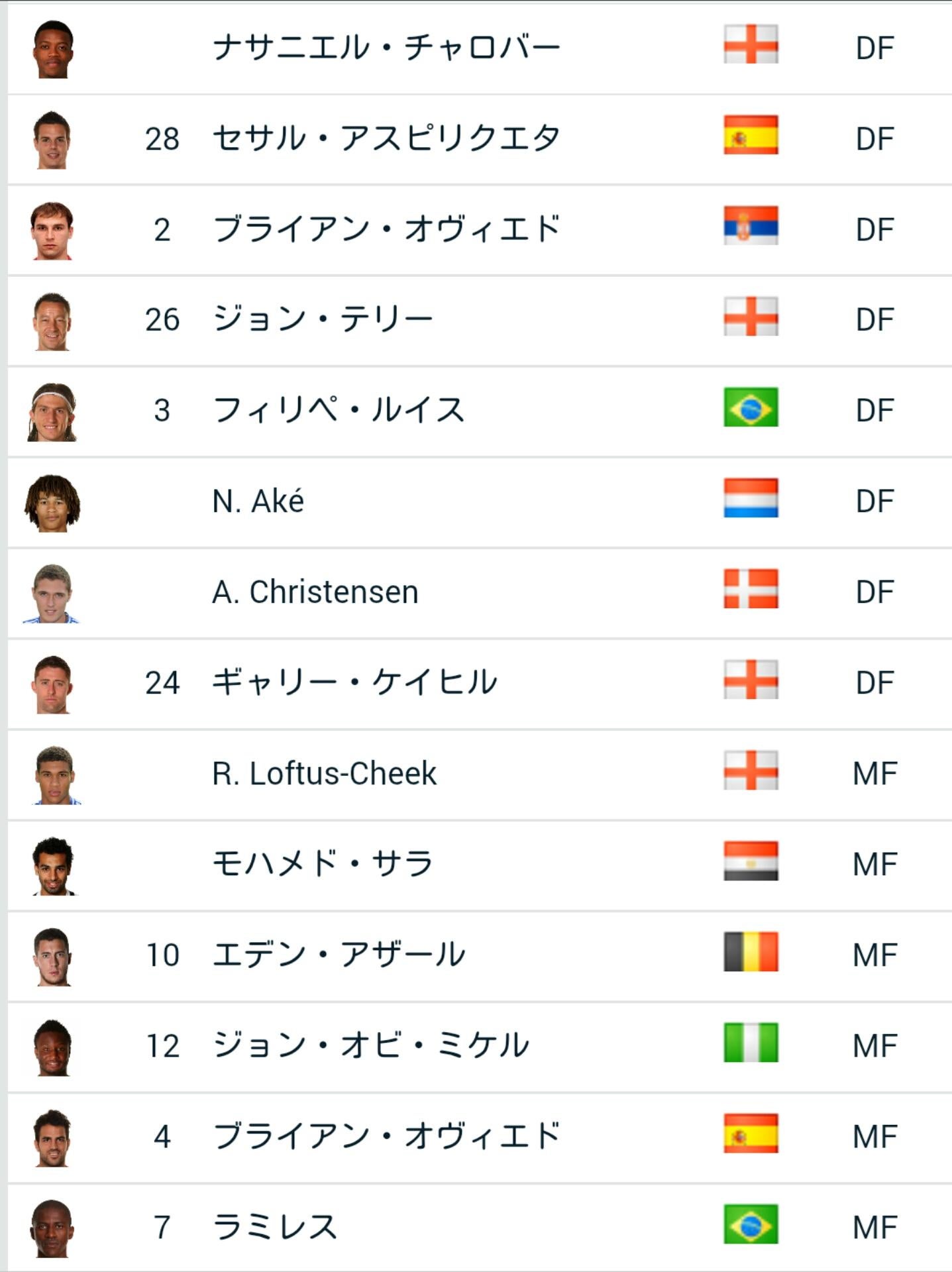
Task: Tap the Serbia flag in the number 2 row
Action: coord(750,226)
